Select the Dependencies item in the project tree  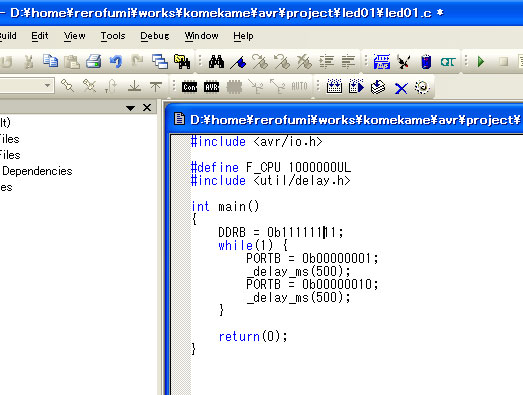37,171
